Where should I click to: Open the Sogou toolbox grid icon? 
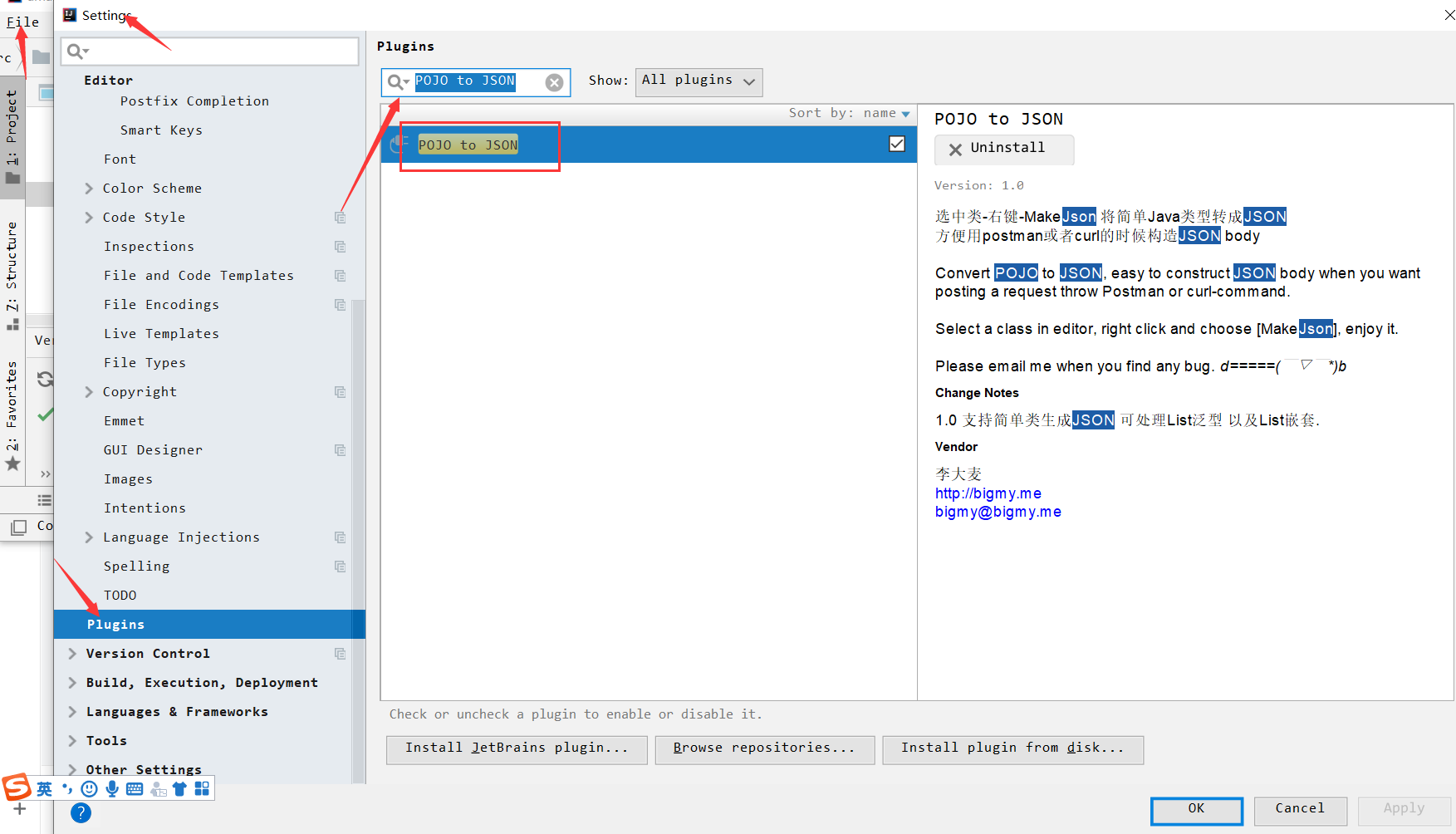pos(202,788)
